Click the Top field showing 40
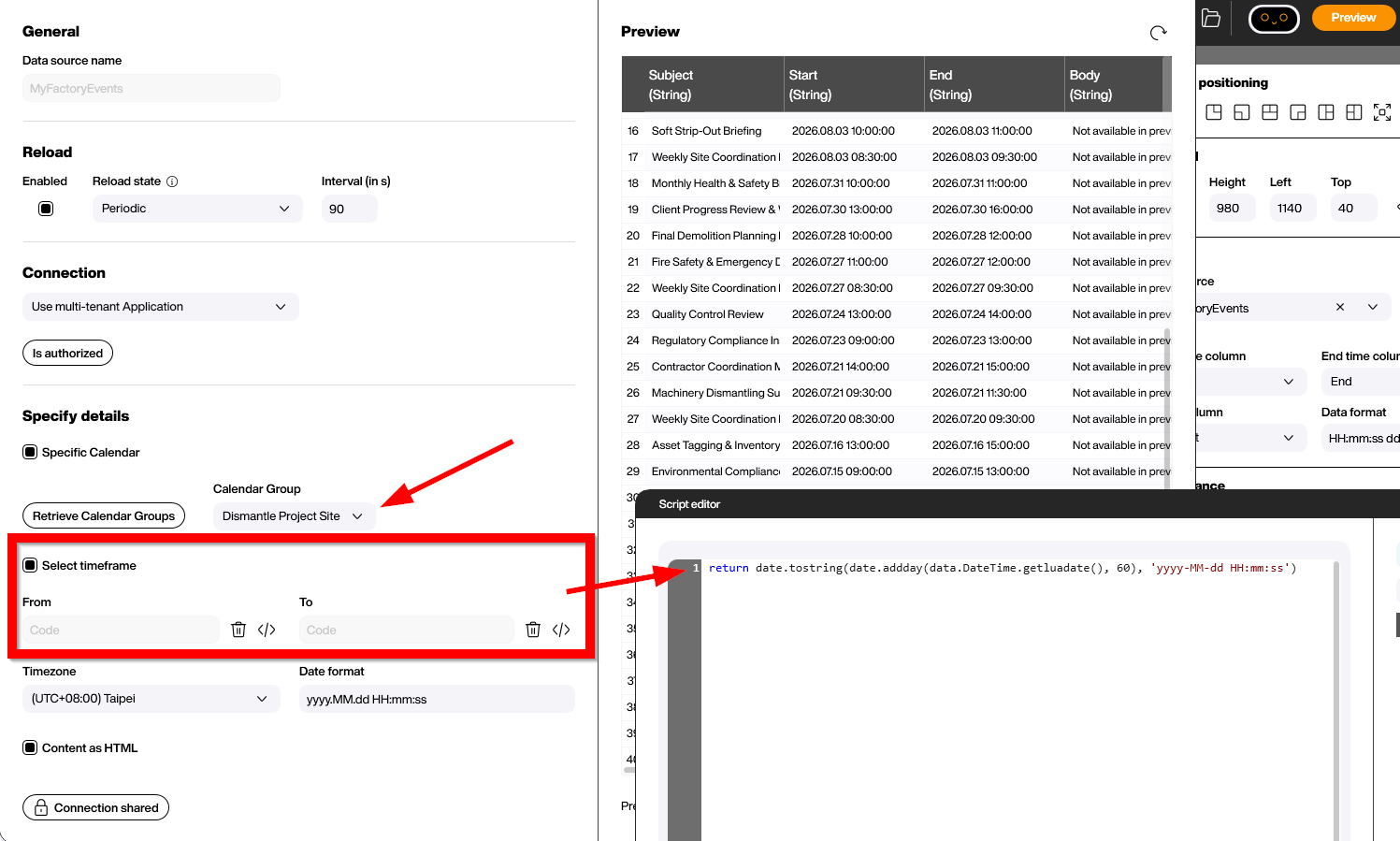This screenshot has height=841, width=1400. point(1354,208)
